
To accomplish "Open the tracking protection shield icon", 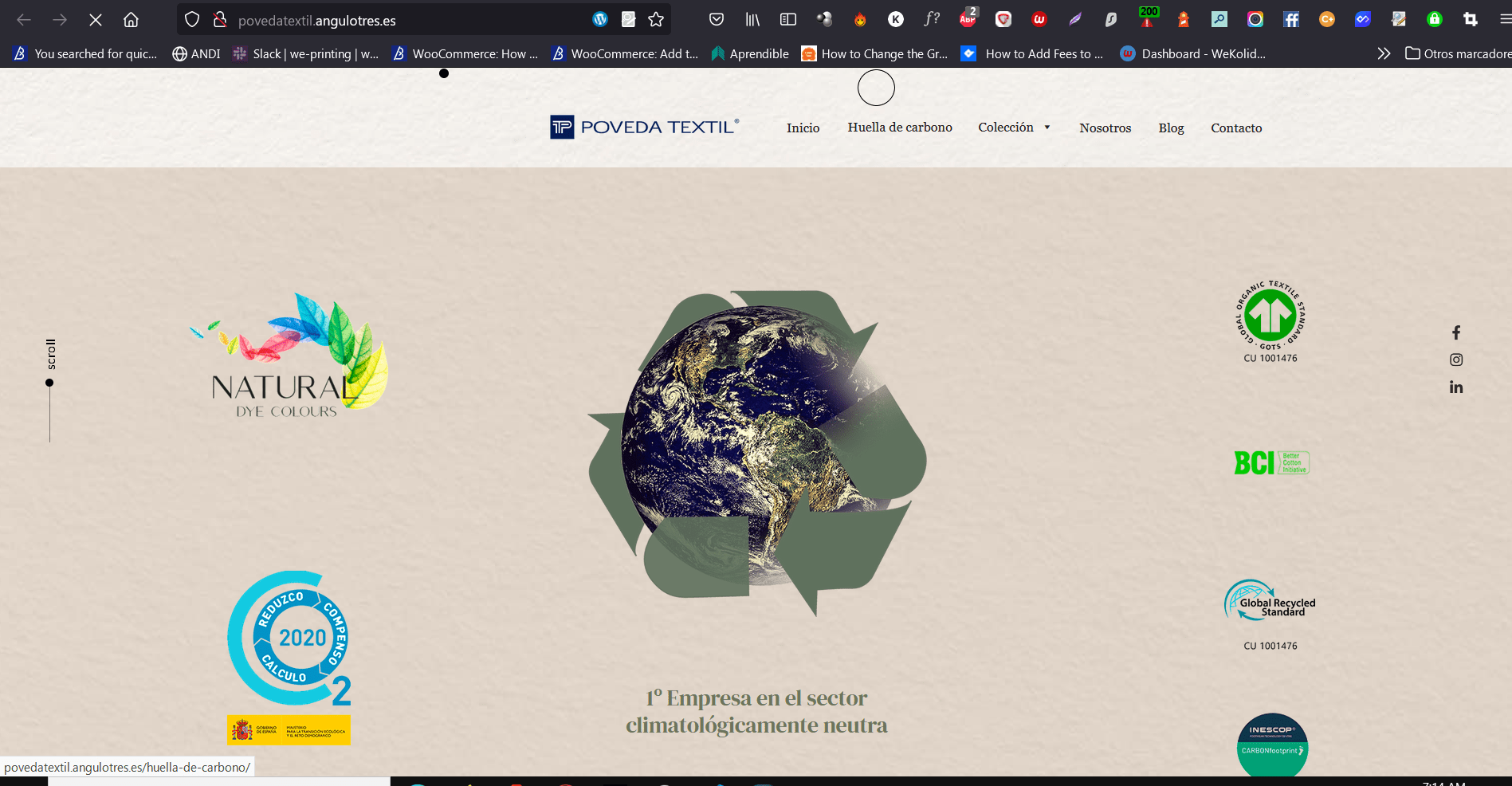I will click(192, 20).
